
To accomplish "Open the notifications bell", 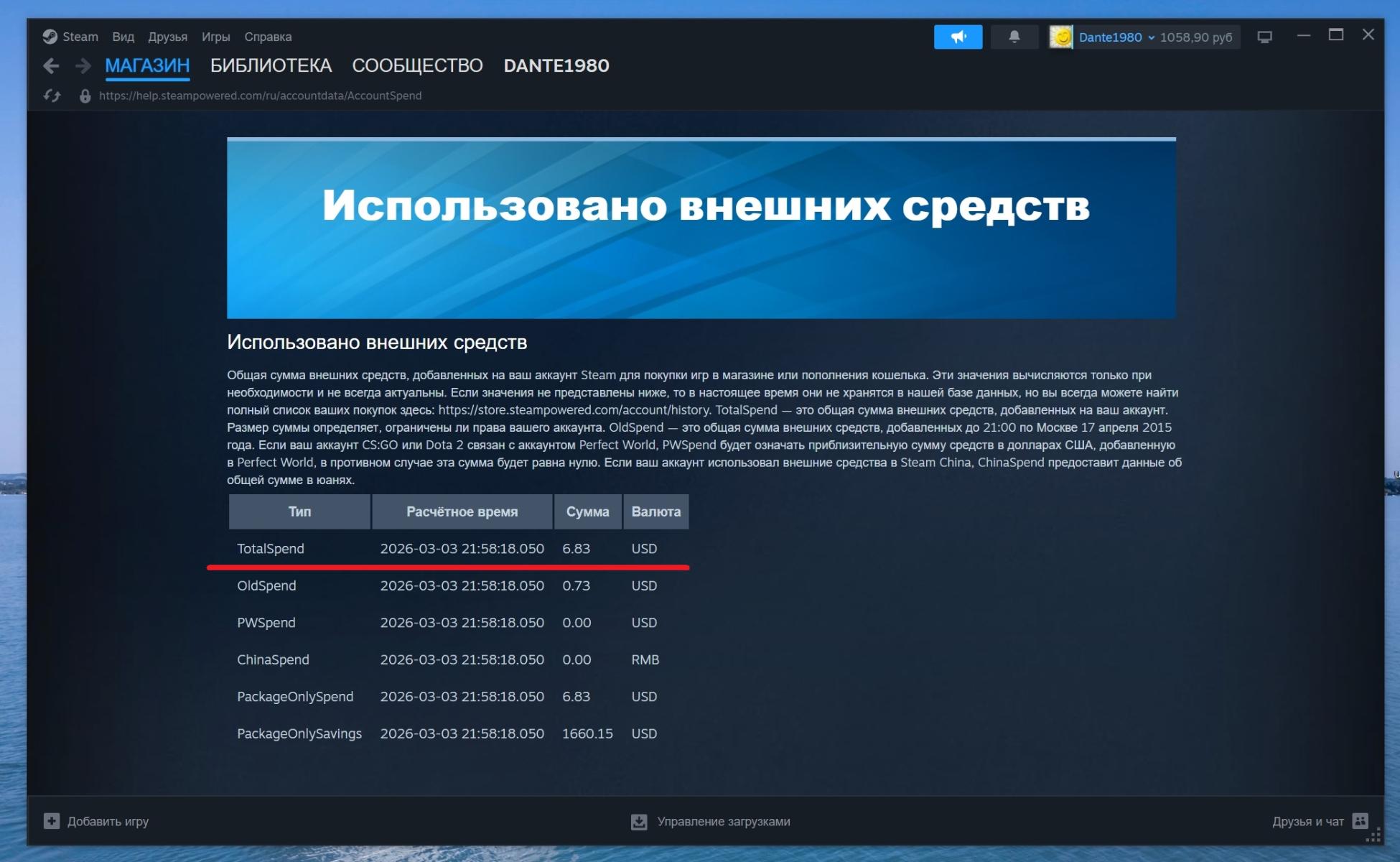I will click(x=1014, y=37).
